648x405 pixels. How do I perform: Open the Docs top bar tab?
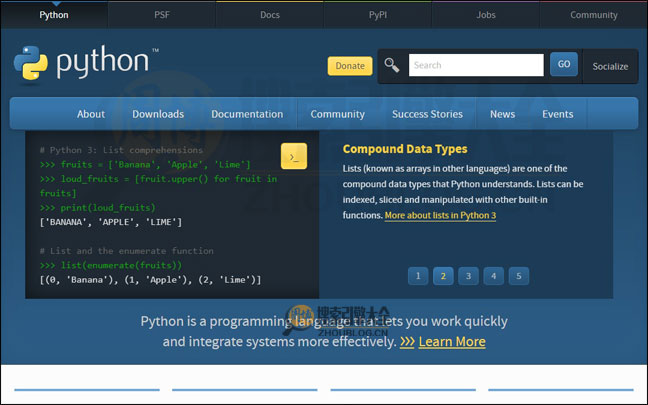tap(270, 15)
